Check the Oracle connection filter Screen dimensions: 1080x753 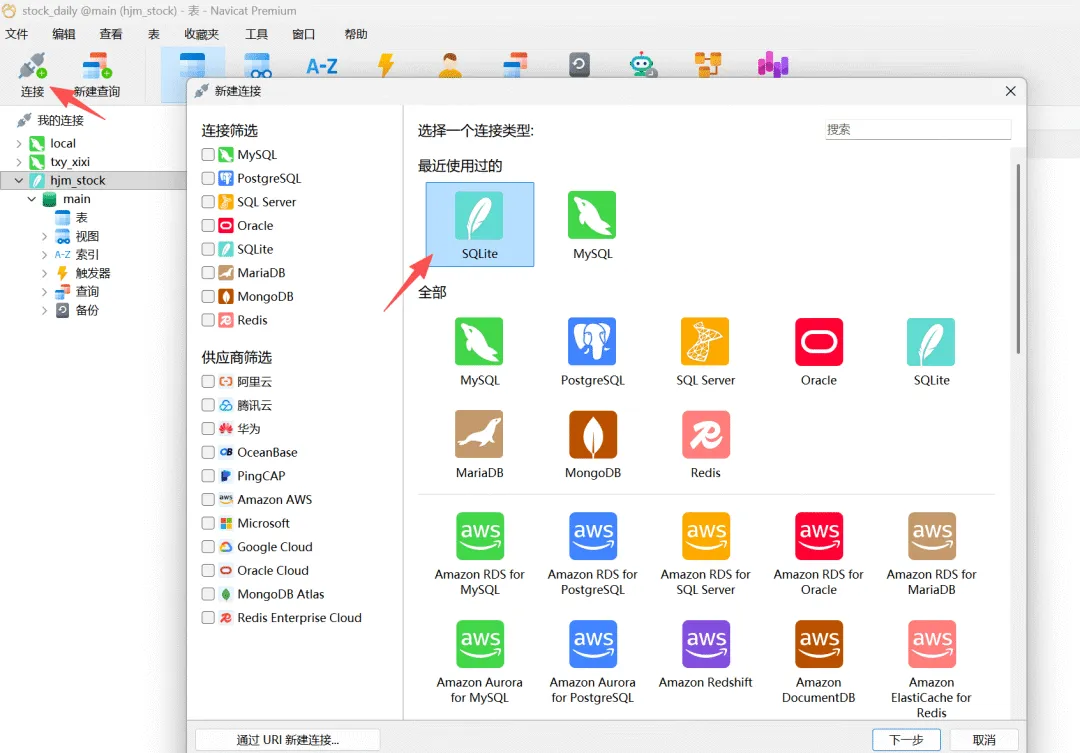208,225
